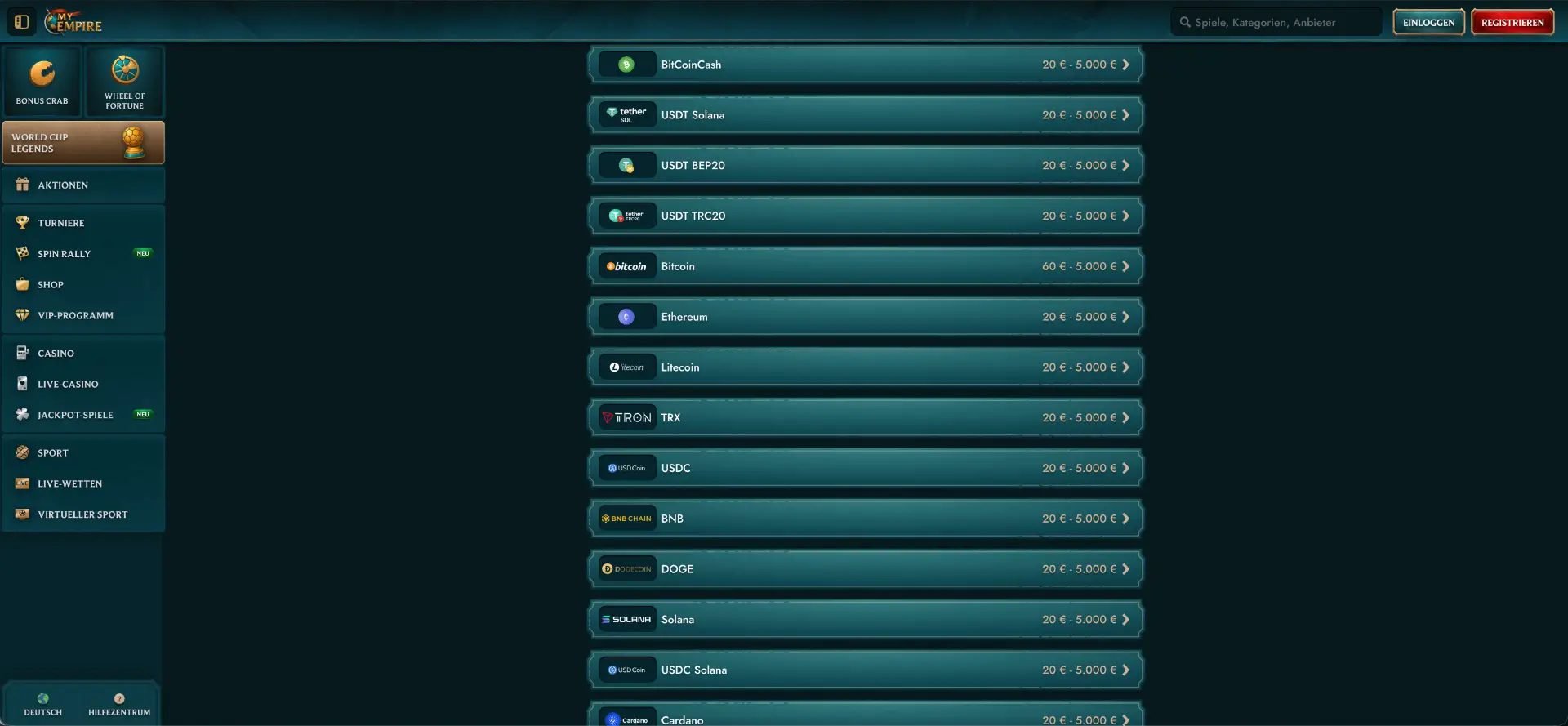Image resolution: width=1568 pixels, height=726 pixels.
Task: Click the search magnifier icon
Action: [x=1185, y=23]
